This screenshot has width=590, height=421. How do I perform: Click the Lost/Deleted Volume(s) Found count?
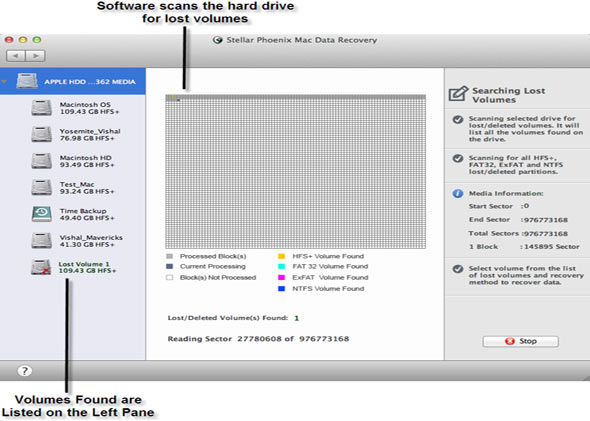coord(297,318)
